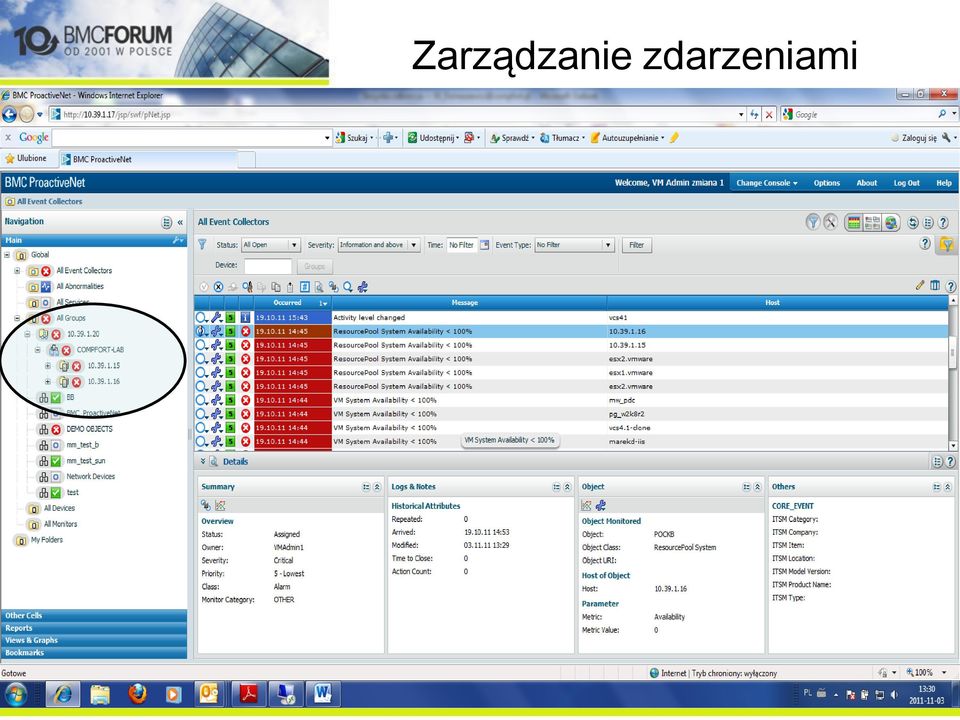Select the grid view icon in All Event Collectors header
960x720 pixels.
[x=853, y=222]
